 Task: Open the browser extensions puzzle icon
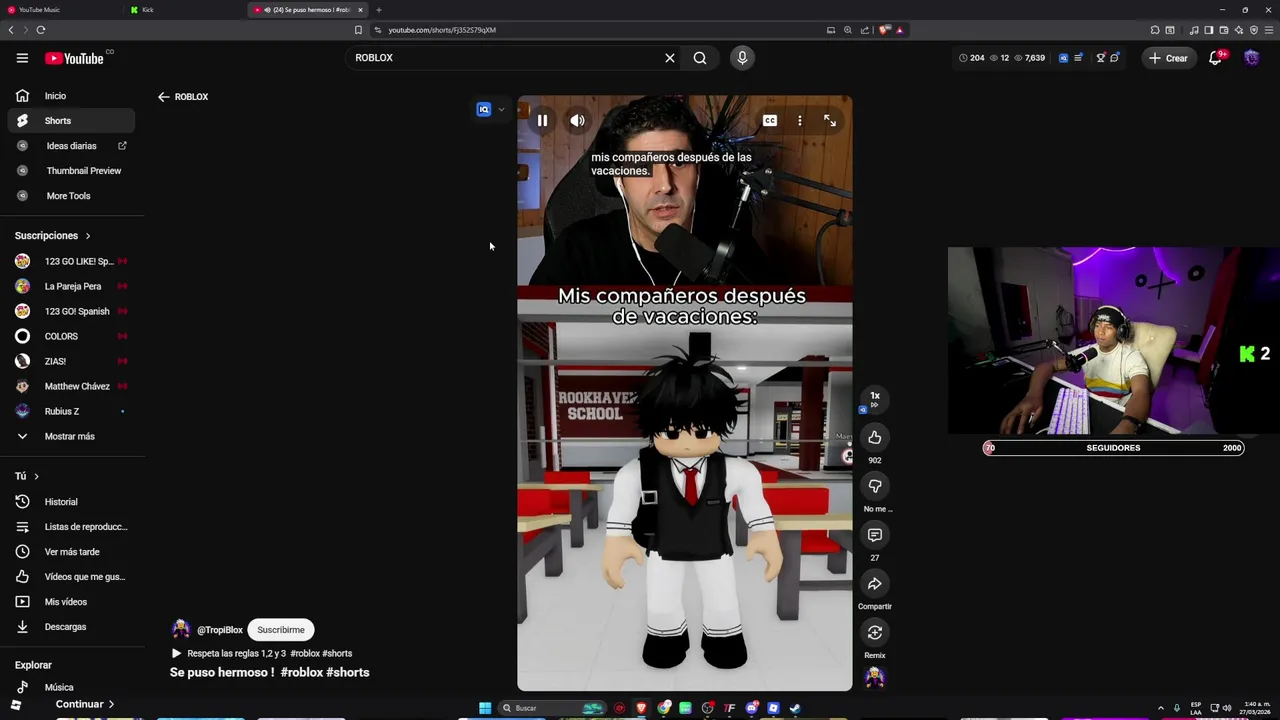click(x=1155, y=30)
